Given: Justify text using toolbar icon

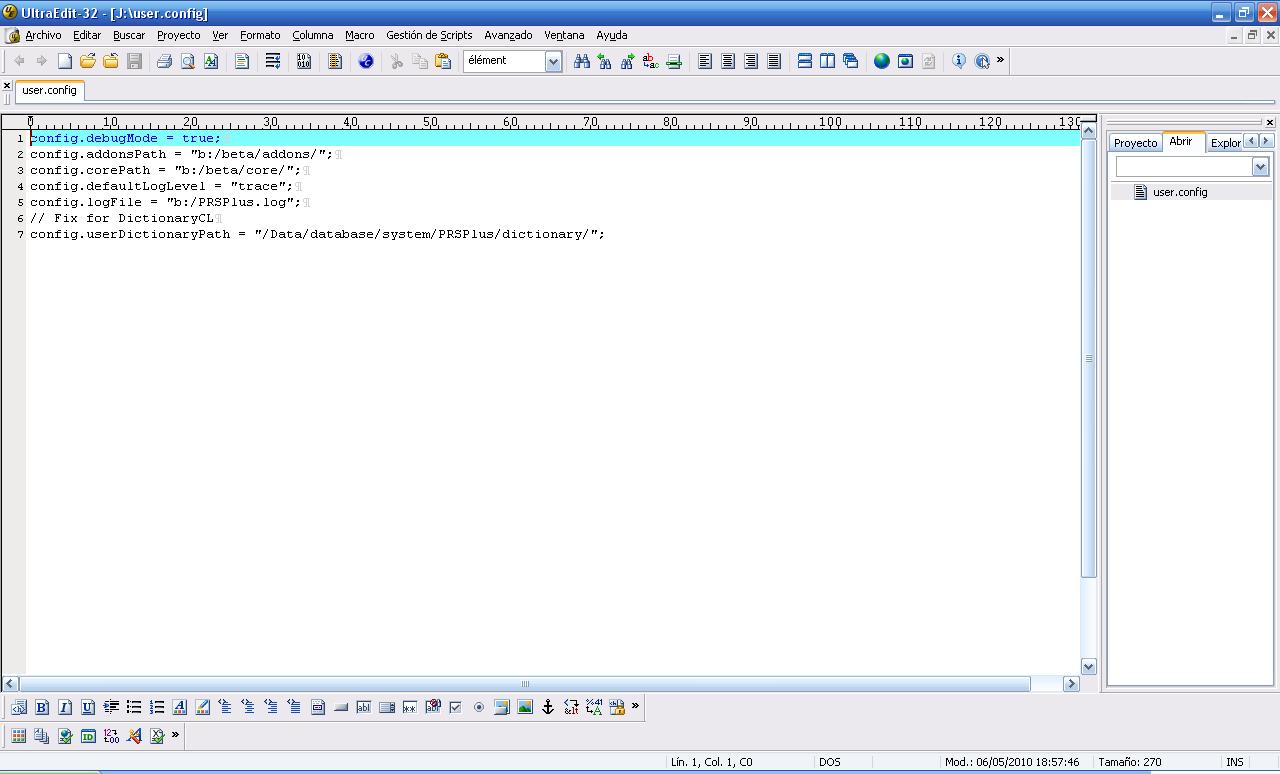Looking at the screenshot, I should (x=774, y=61).
